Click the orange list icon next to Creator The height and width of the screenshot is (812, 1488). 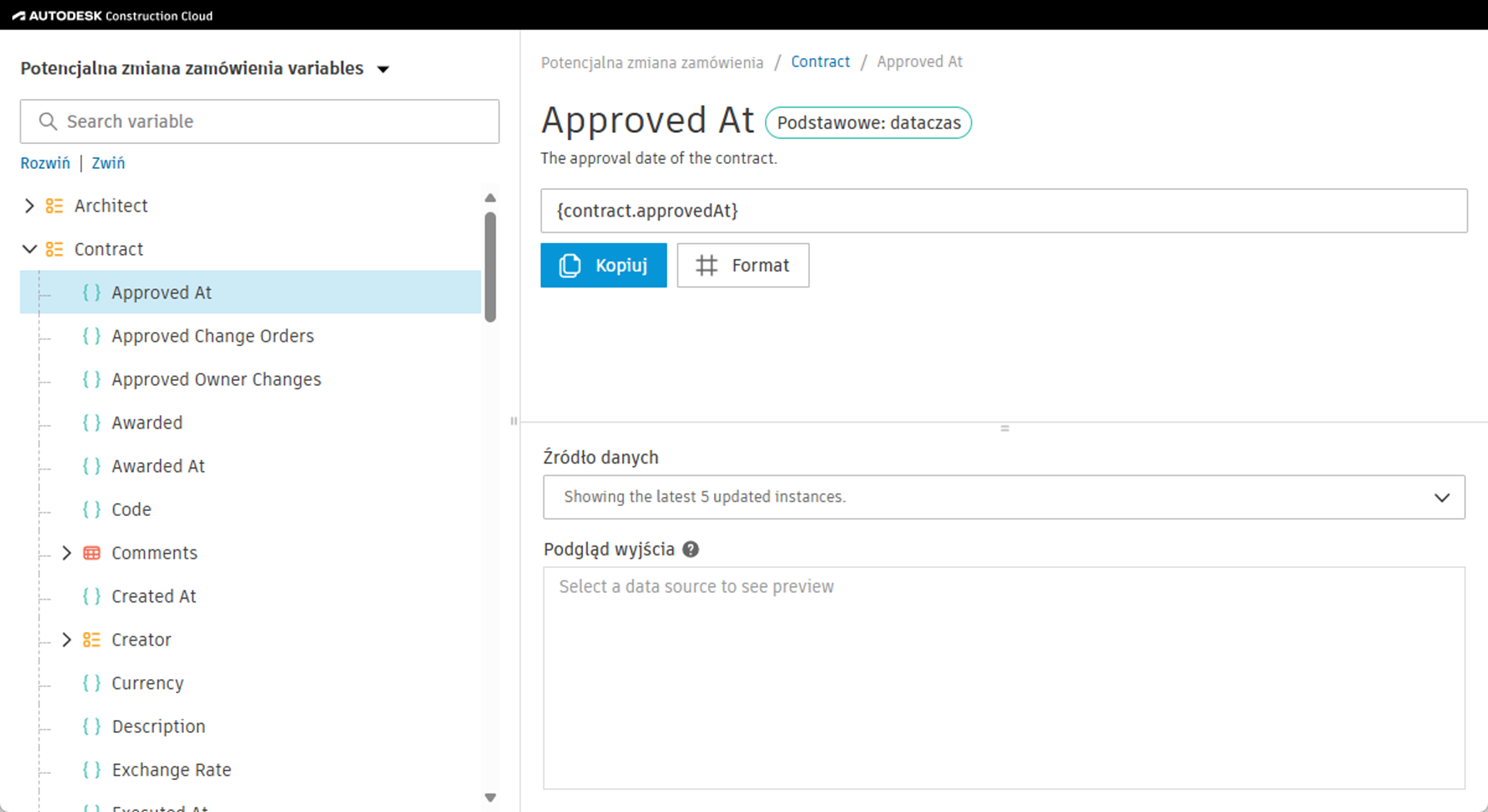(91, 640)
